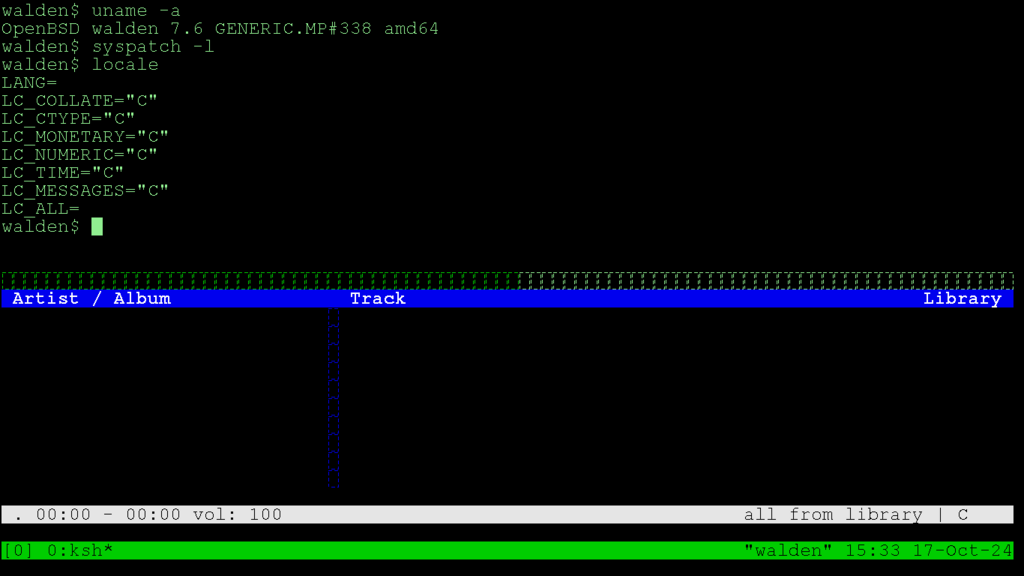Click the 00:00 - 00:00 playback time

(x=108, y=515)
